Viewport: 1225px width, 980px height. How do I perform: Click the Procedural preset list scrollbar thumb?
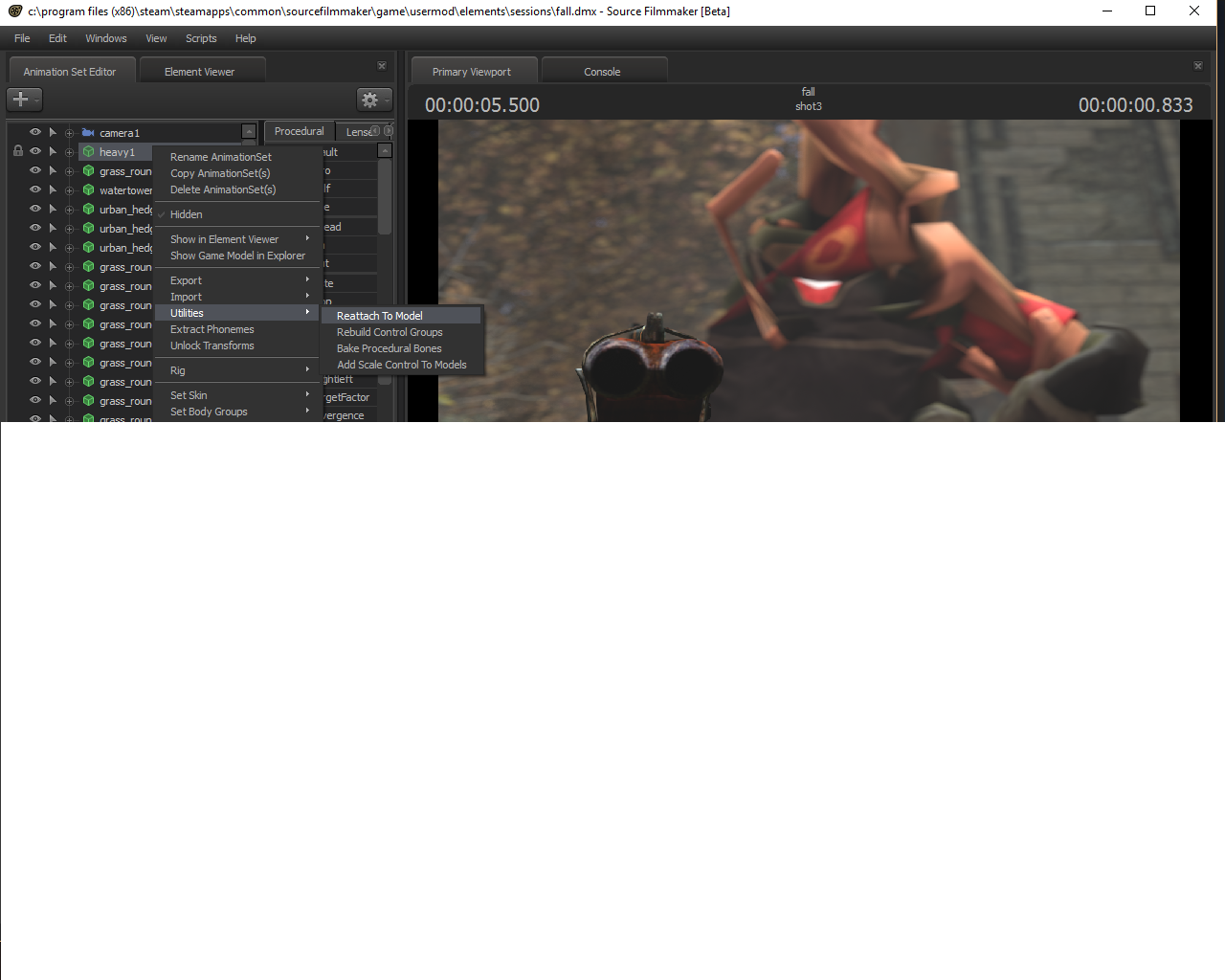pyautogui.click(x=385, y=196)
